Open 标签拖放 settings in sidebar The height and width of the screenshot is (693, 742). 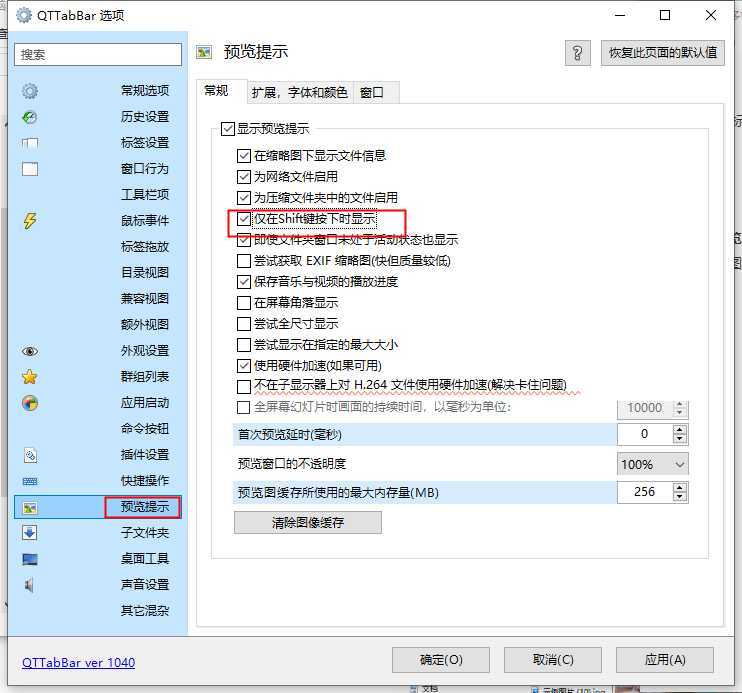(145, 247)
